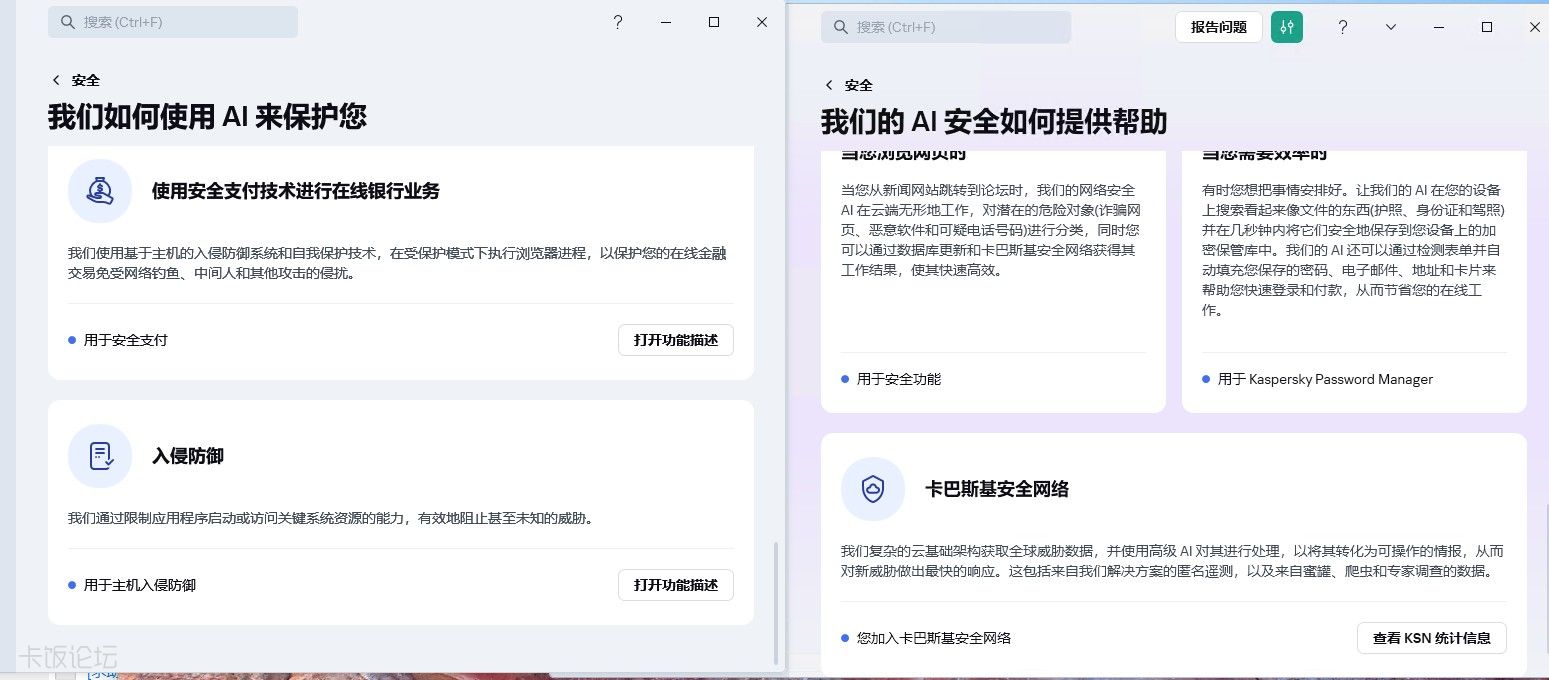Click the 用于 Kaspersky Password Manager label
This screenshot has height=680, width=1549.
1325,379
